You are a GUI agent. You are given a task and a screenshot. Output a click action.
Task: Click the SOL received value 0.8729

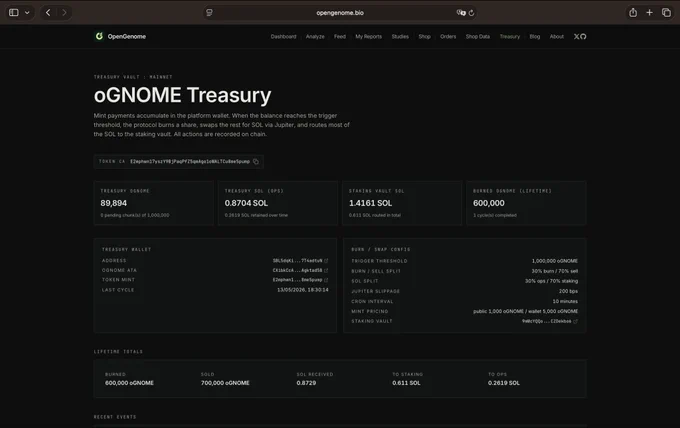tap(306, 383)
